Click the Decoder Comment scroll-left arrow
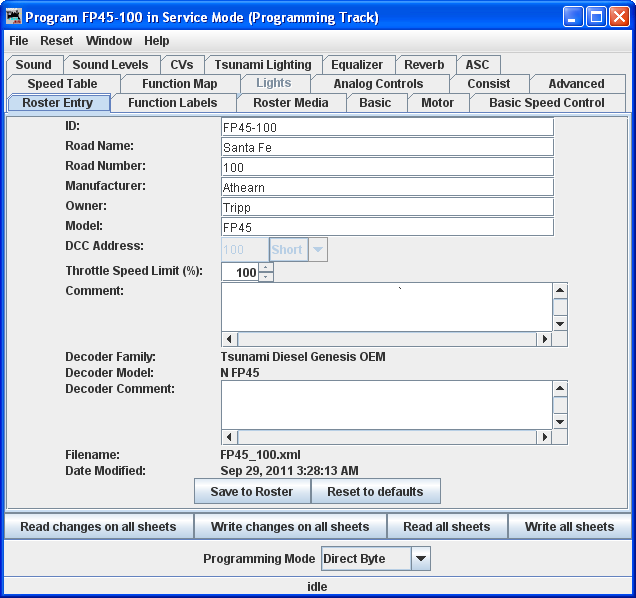This screenshot has width=636, height=598. click(229, 437)
